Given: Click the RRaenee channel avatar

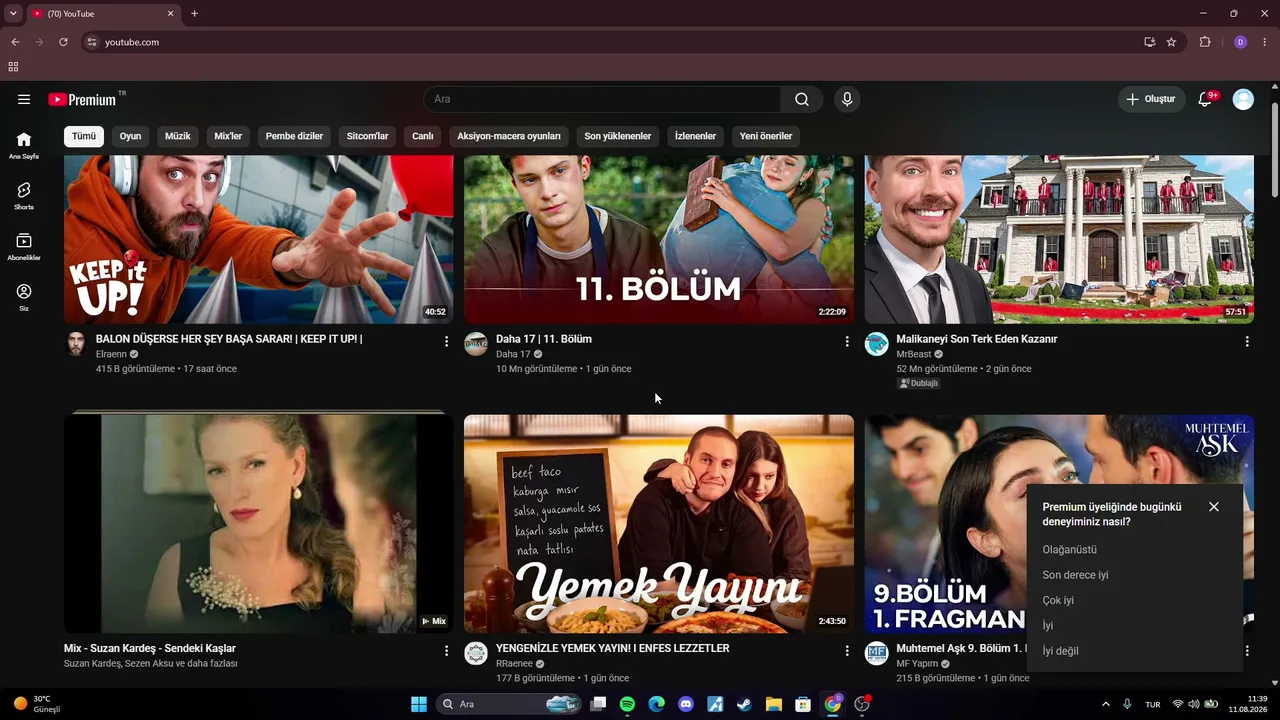Looking at the screenshot, I should [x=476, y=653].
